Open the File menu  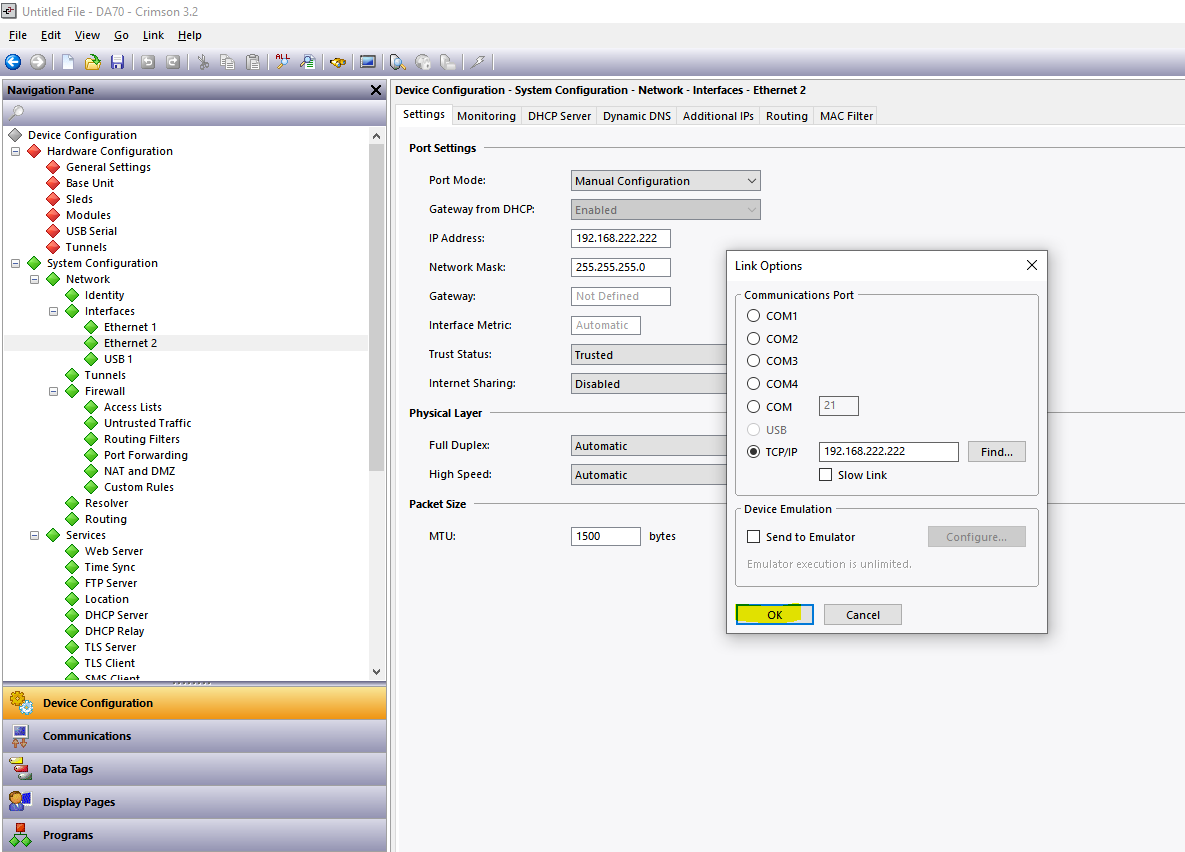tap(17, 35)
